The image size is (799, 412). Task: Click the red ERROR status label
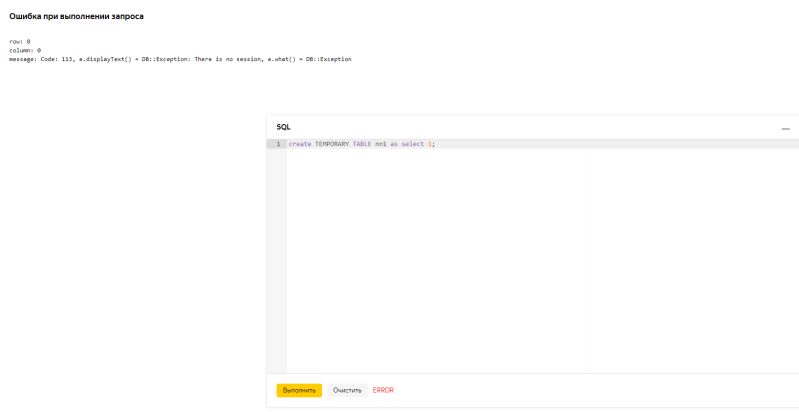pos(383,391)
